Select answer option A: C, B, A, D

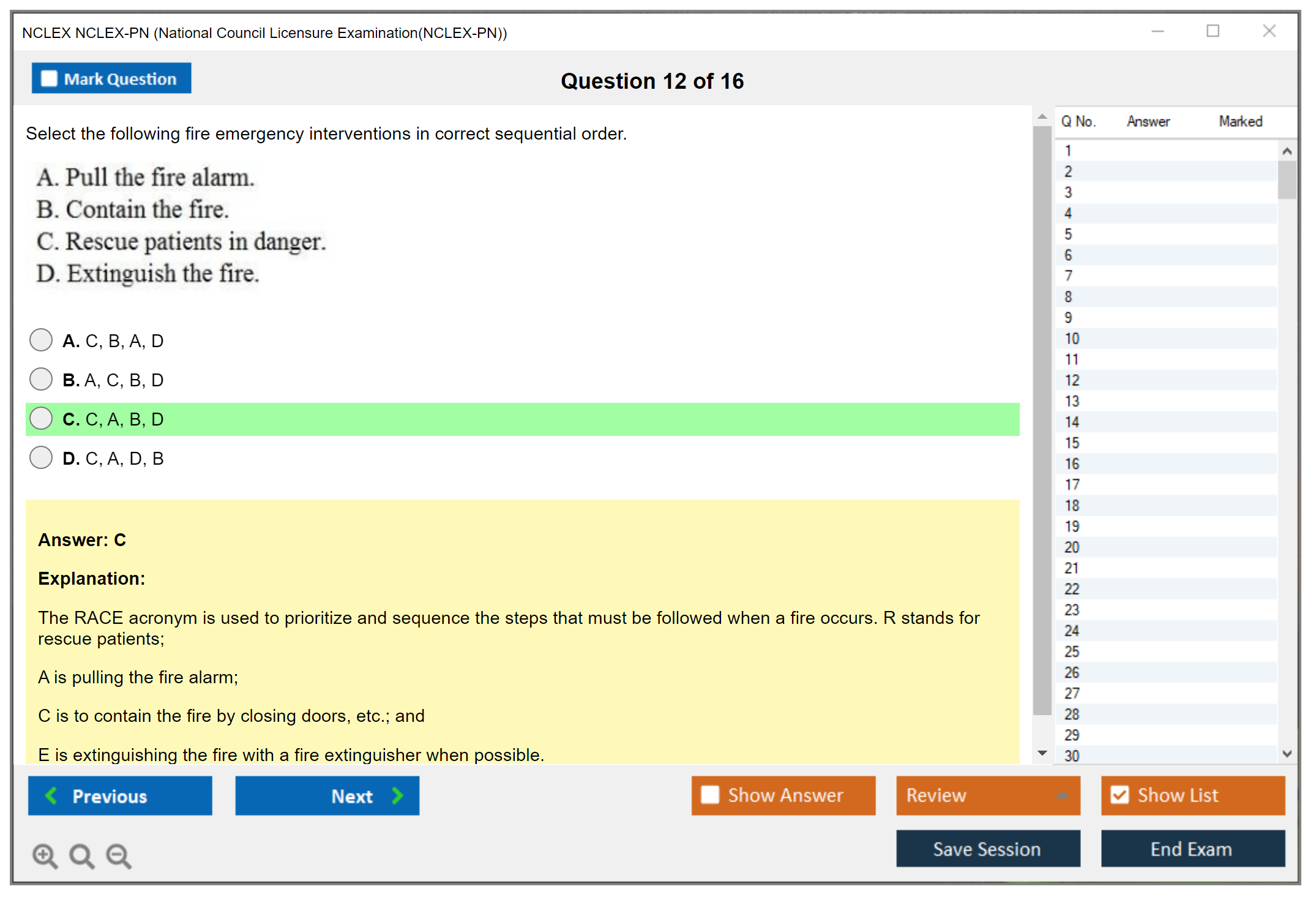click(x=41, y=340)
